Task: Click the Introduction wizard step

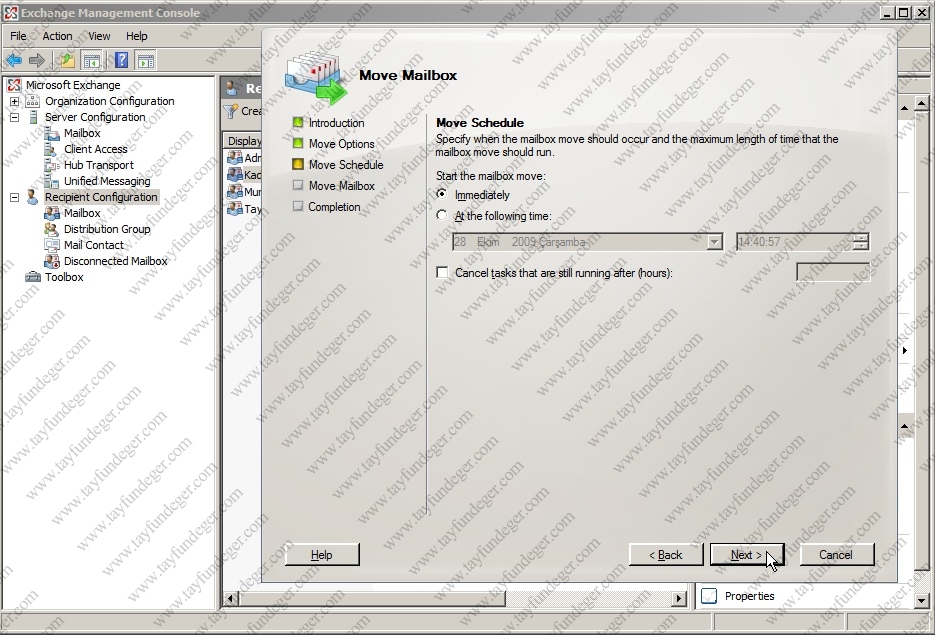Action: (x=336, y=123)
